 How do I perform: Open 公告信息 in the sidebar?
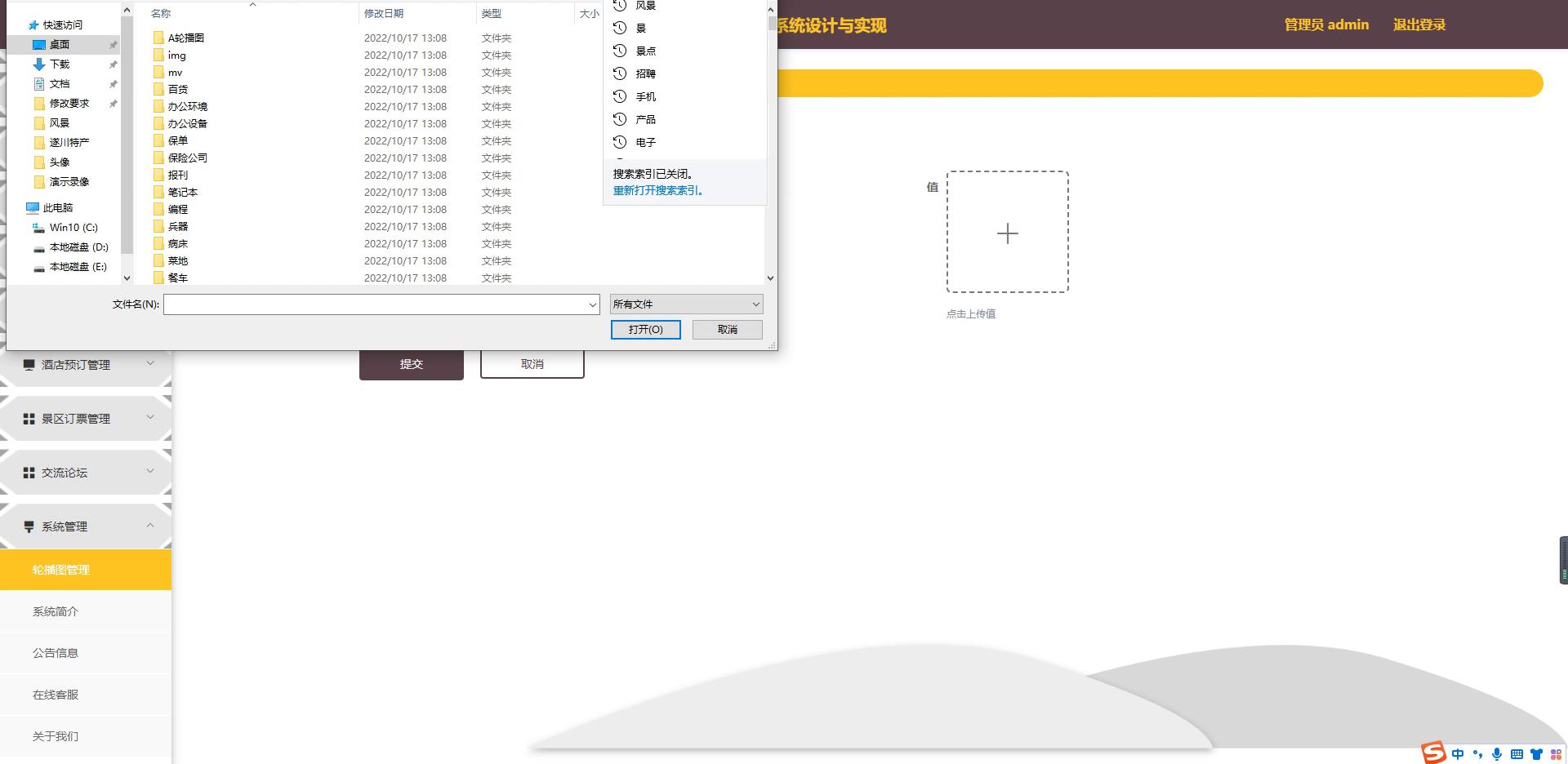click(86, 653)
